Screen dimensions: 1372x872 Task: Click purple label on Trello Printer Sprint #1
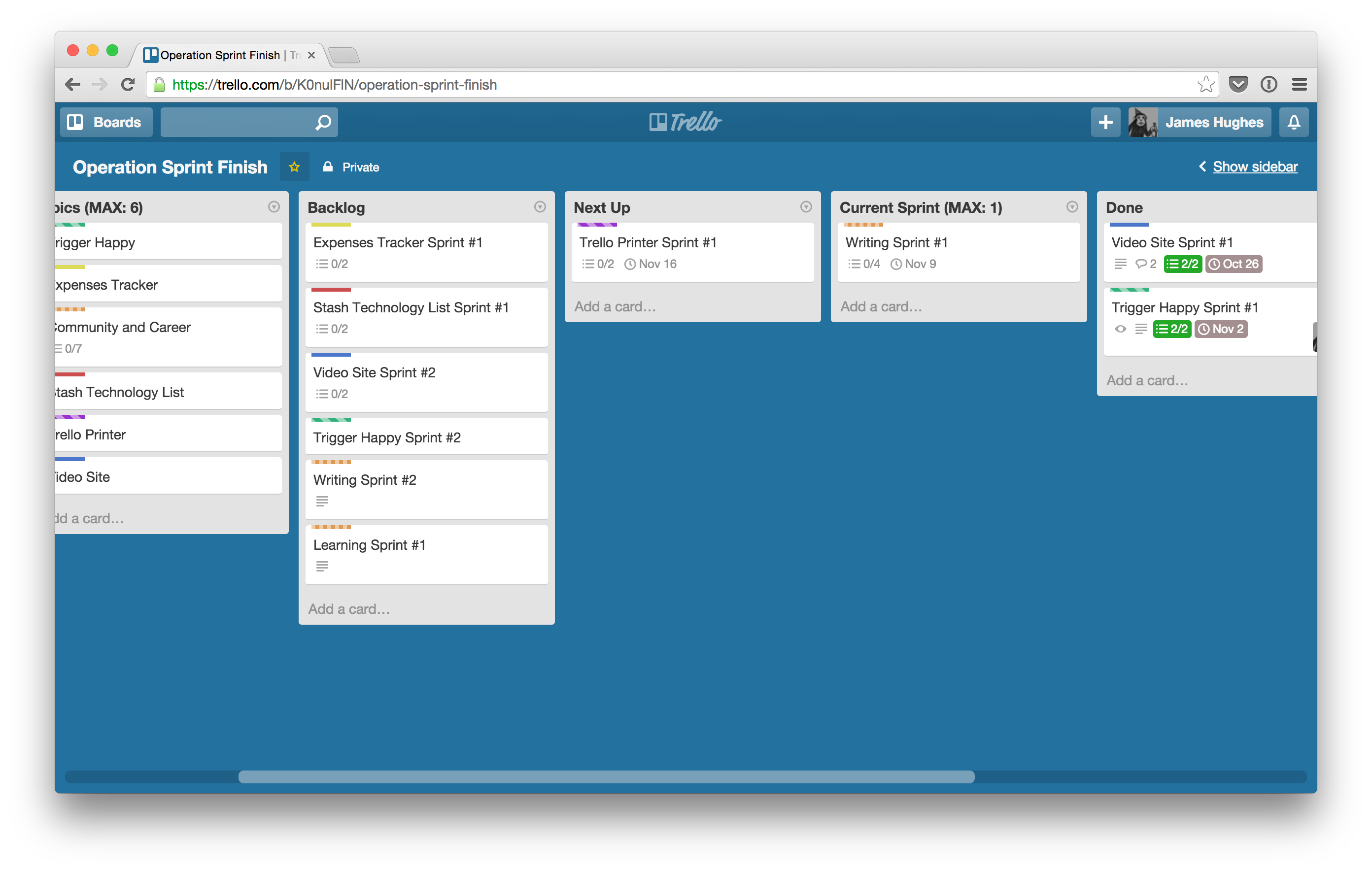pyautogui.click(x=597, y=225)
